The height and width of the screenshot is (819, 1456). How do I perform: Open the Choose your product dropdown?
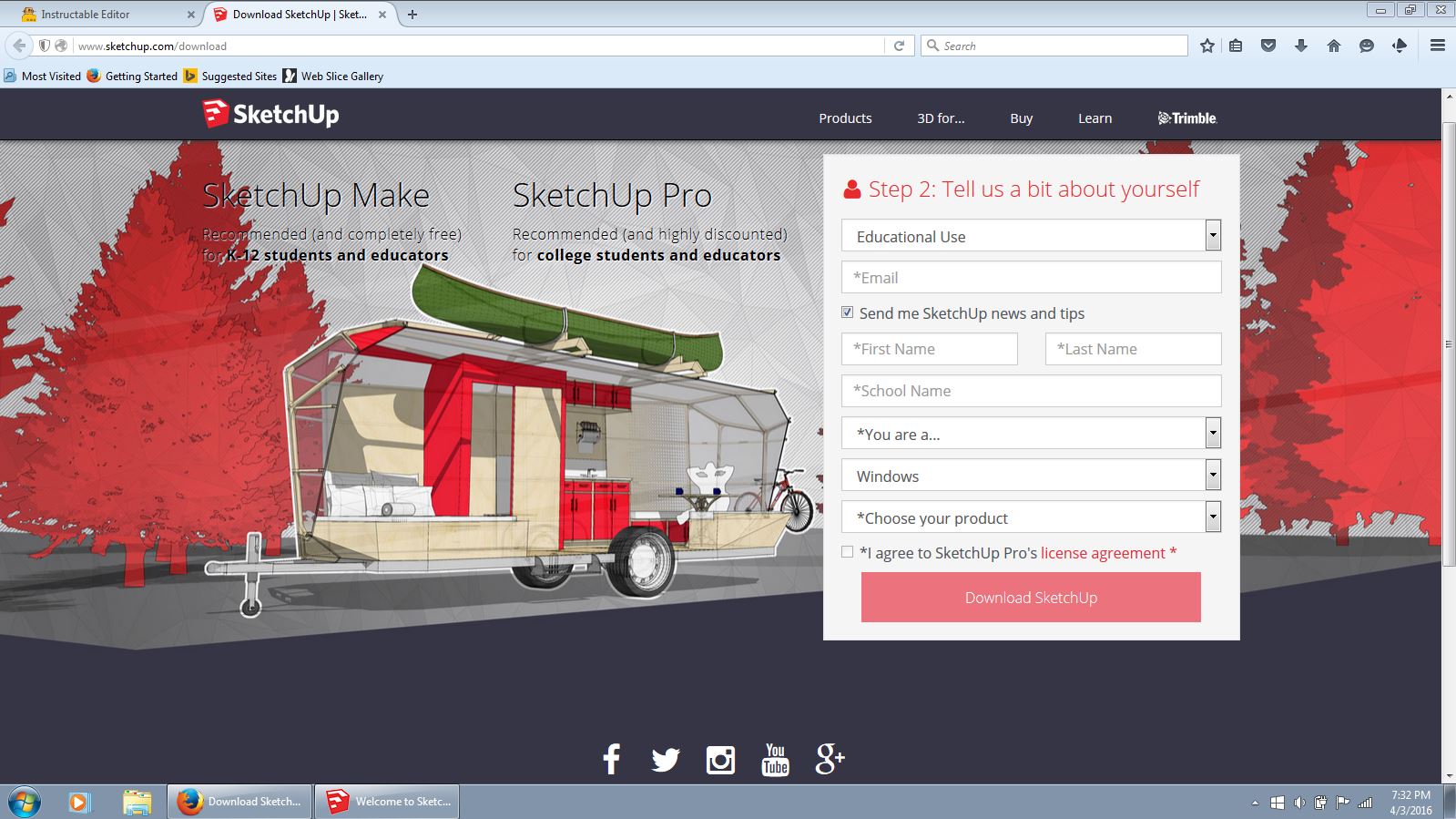coord(1031,517)
